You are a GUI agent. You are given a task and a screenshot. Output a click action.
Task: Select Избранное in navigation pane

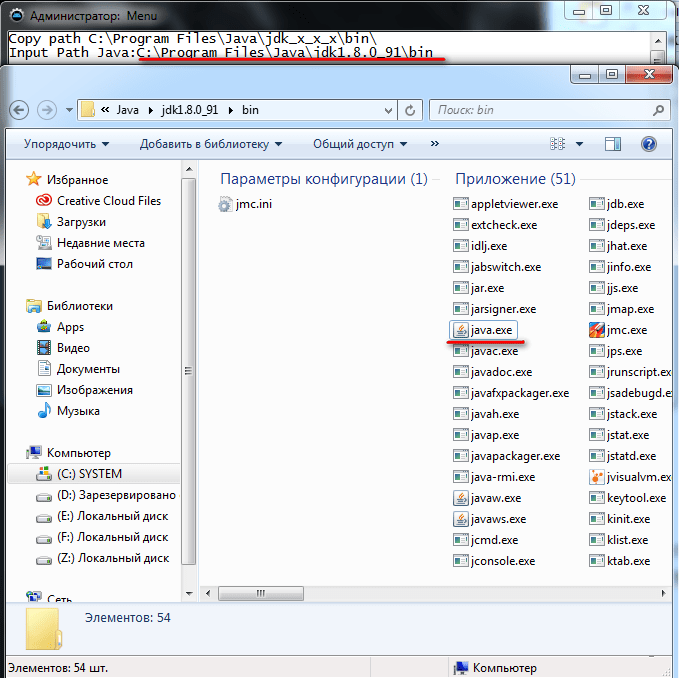(x=78, y=180)
